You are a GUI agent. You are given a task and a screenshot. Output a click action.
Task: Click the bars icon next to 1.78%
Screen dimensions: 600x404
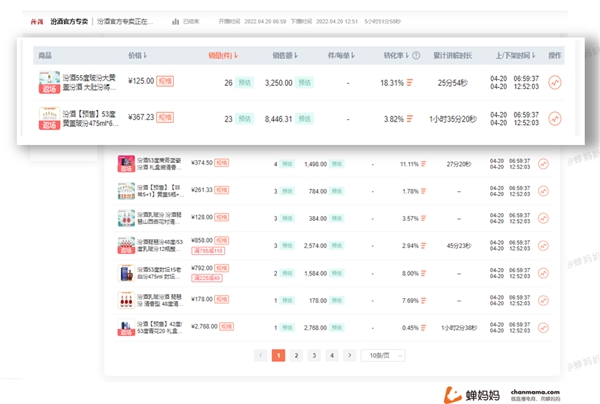[x=424, y=191]
